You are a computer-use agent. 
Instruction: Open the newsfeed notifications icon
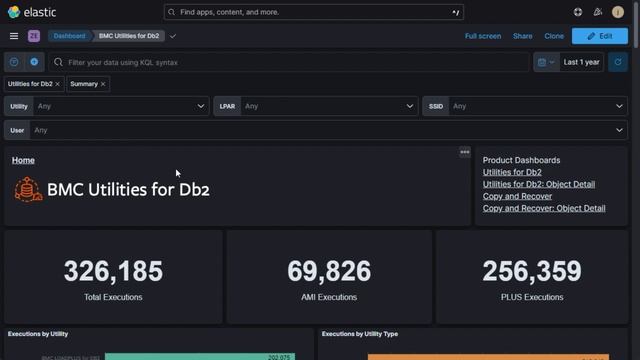[598, 12]
